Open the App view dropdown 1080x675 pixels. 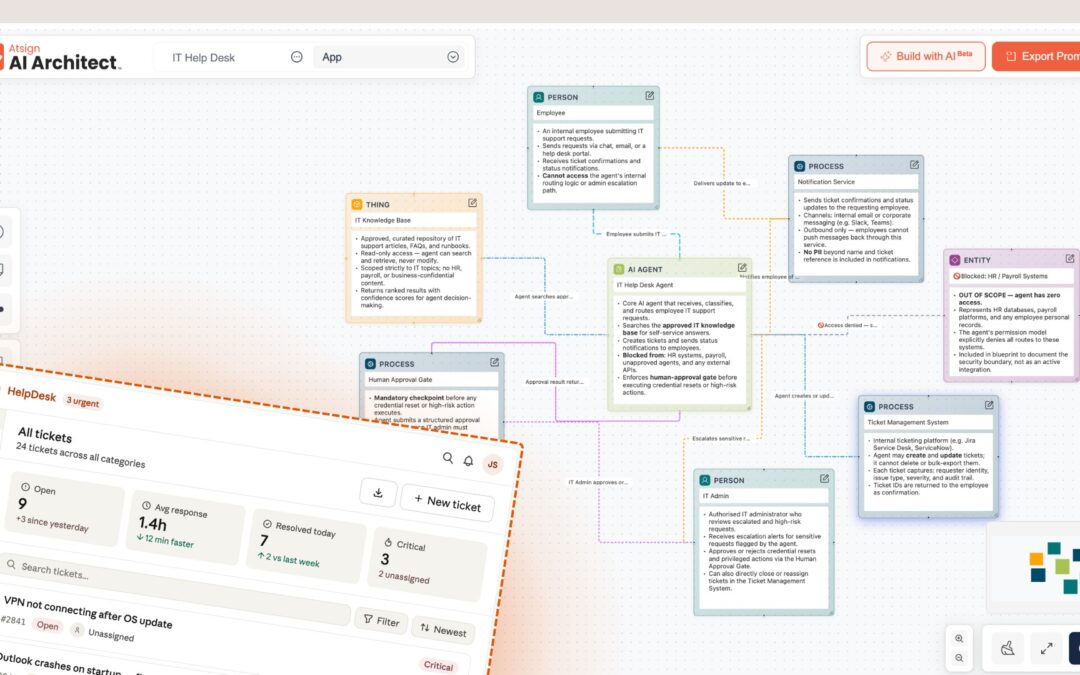tap(388, 57)
